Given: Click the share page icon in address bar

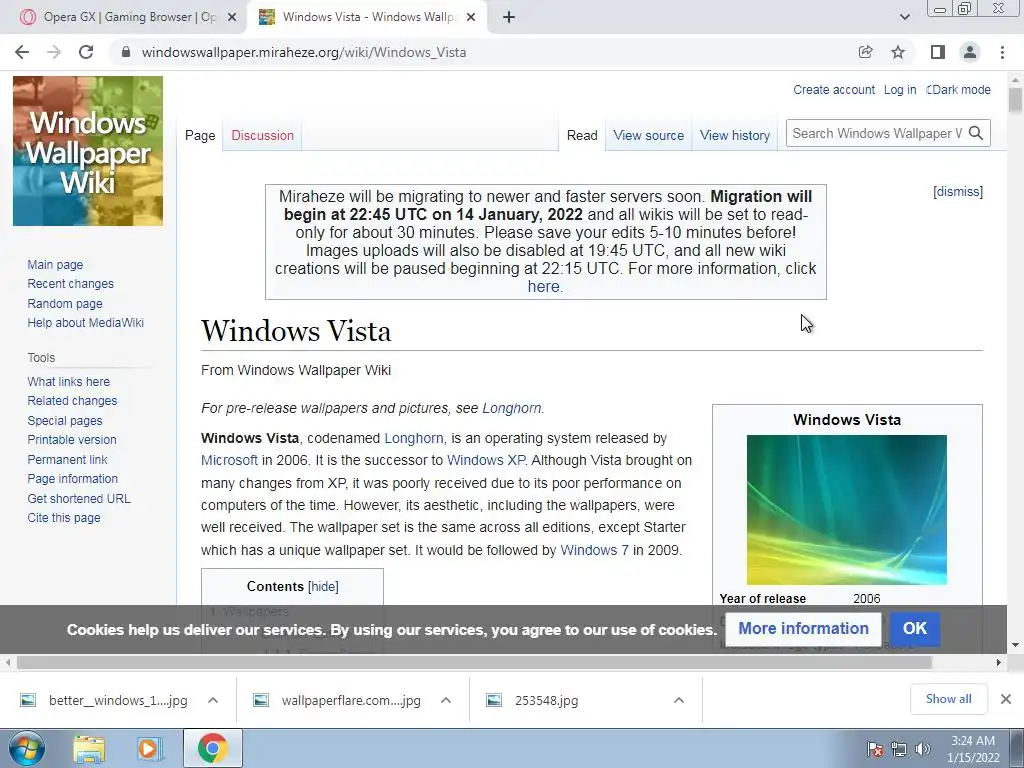Looking at the screenshot, I should coord(866,52).
